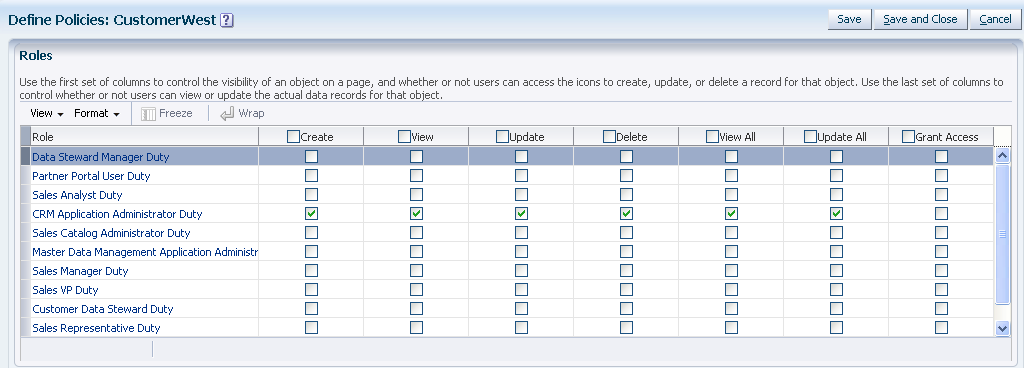Uncheck Delete for CRM Application Administrator Duty
The width and height of the screenshot is (1024, 368).
pos(626,213)
